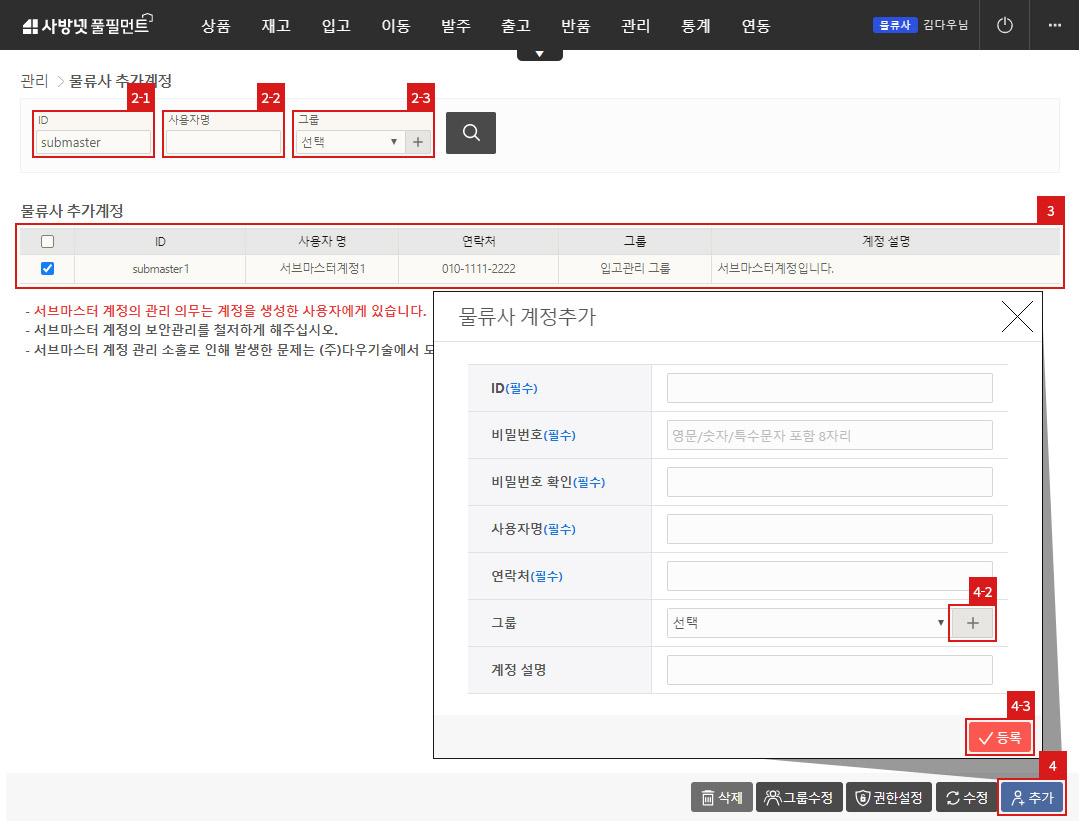This screenshot has height=821, width=1079.
Task: Open the ellipsis menu icon top right
Action: 1055,25
